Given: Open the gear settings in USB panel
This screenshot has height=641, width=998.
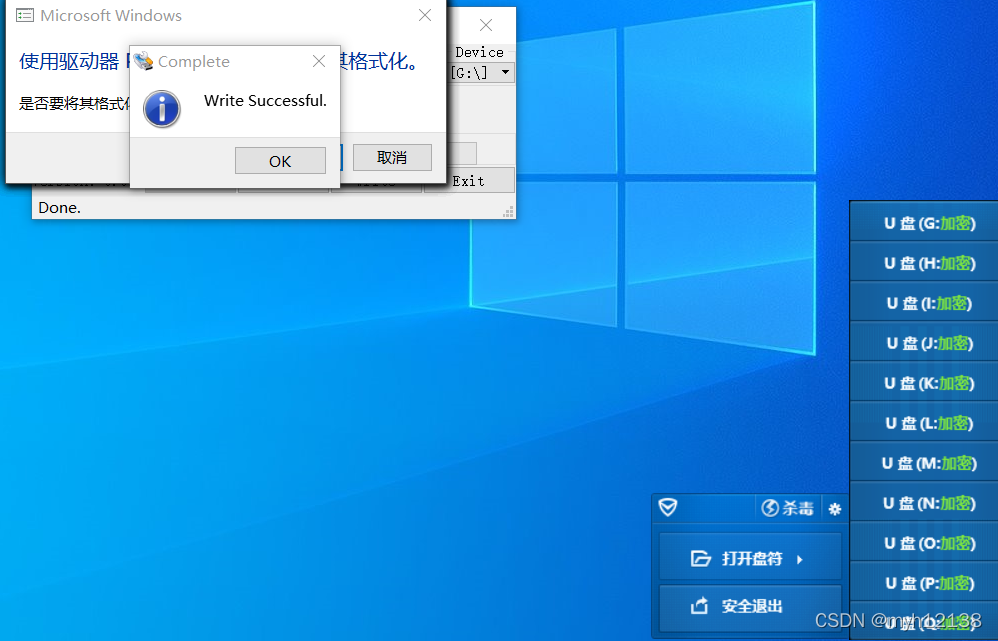Looking at the screenshot, I should tap(835, 509).
